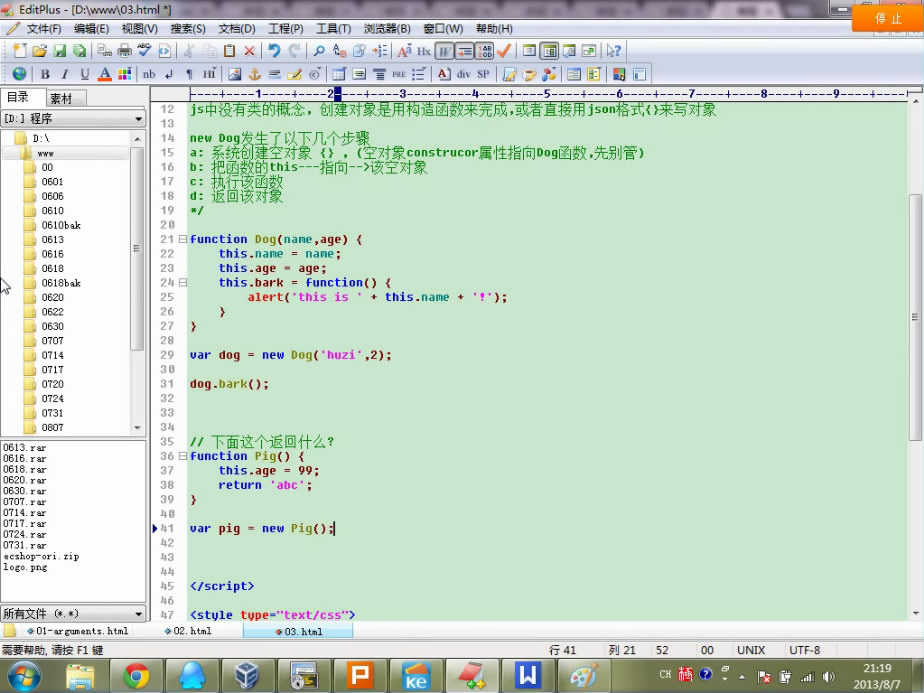The width and height of the screenshot is (924, 693).
Task: Click the orange checkmark icon
Action: [504, 51]
